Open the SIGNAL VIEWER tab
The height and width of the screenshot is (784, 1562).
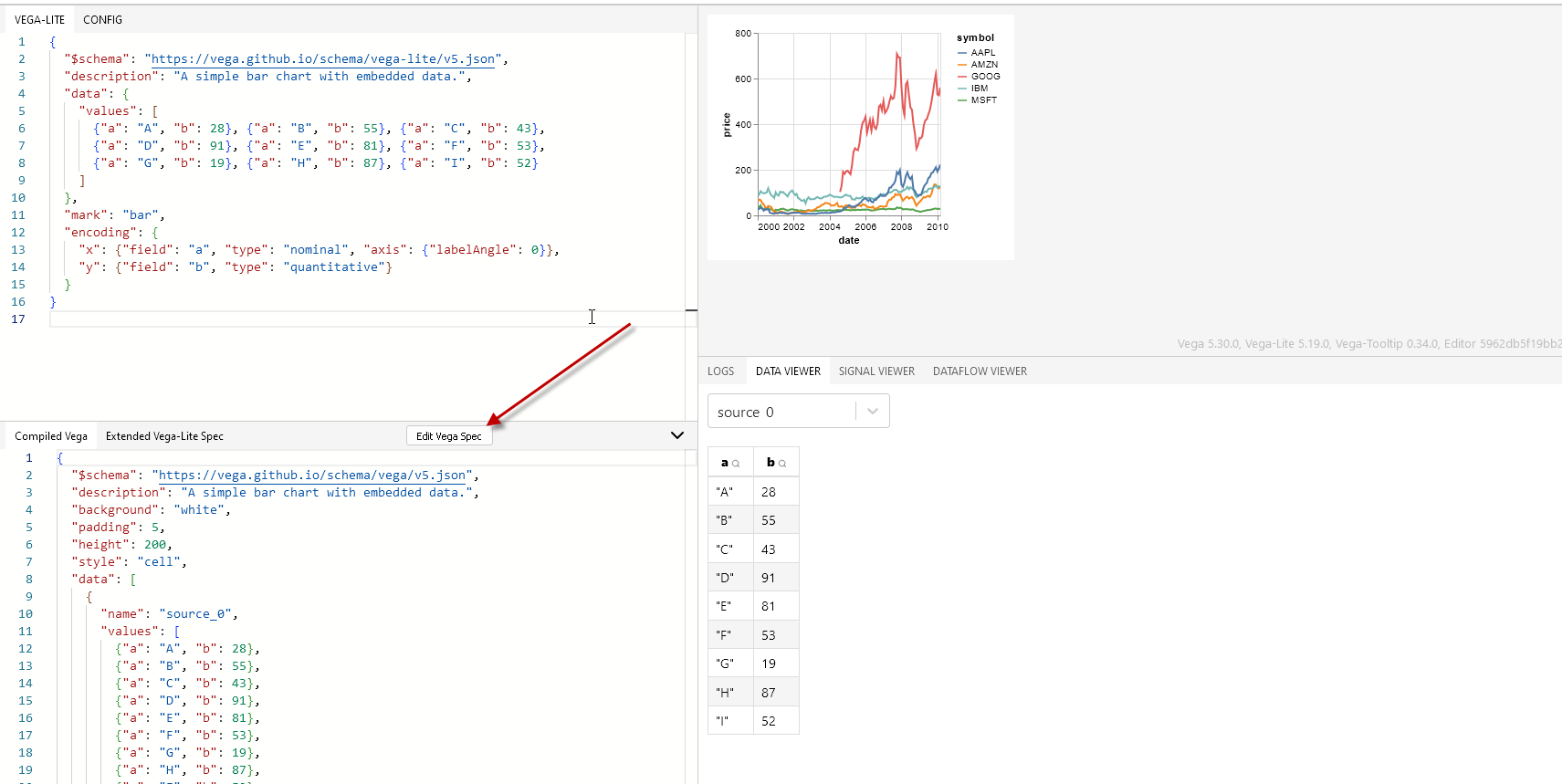click(876, 371)
